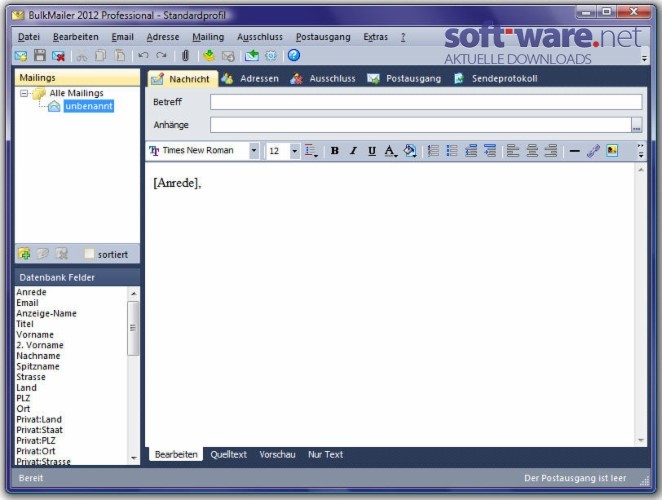Delete mailing with red X envelope icon
662x500 pixels.
click(58, 56)
